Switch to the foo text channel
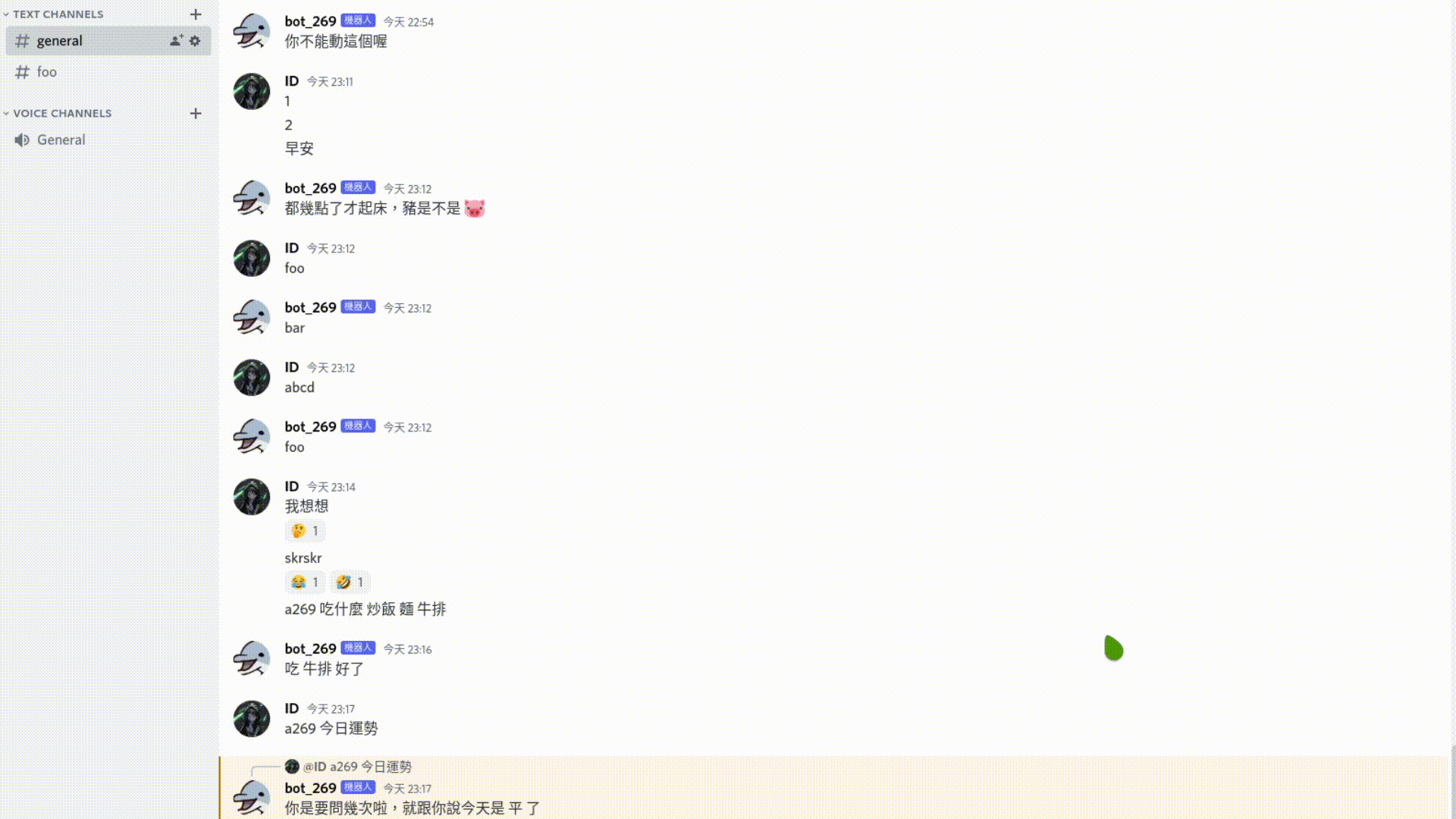The image size is (1456, 819). [x=108, y=72]
